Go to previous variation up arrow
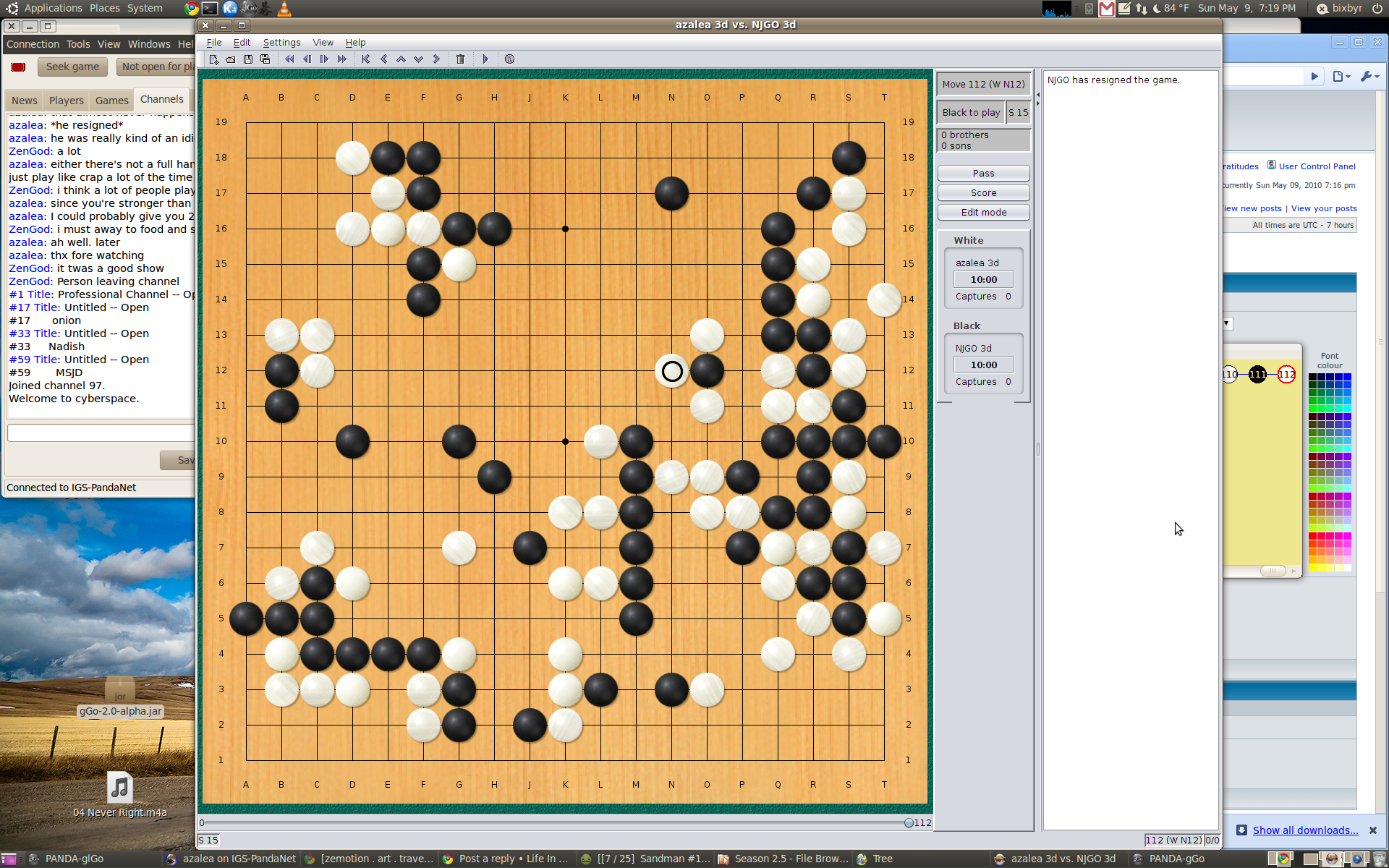Viewport: 1389px width, 868px height. click(x=401, y=59)
